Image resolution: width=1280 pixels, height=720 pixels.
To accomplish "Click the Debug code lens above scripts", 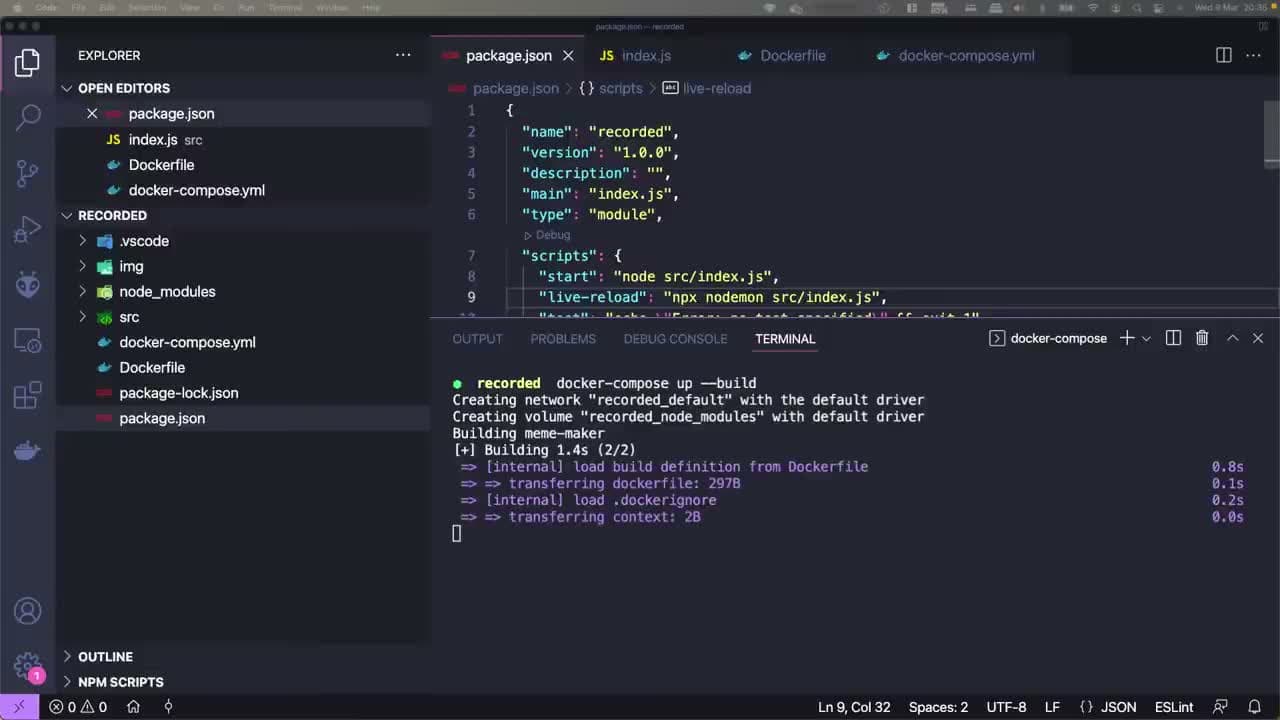I will pos(546,235).
